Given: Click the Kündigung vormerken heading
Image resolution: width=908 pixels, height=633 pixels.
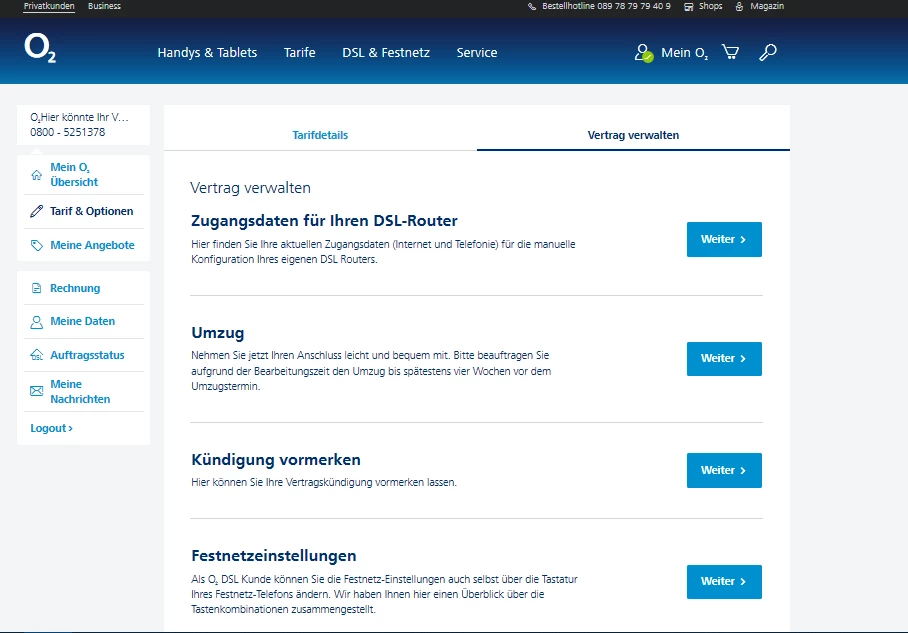Looking at the screenshot, I should pyautogui.click(x=276, y=460).
